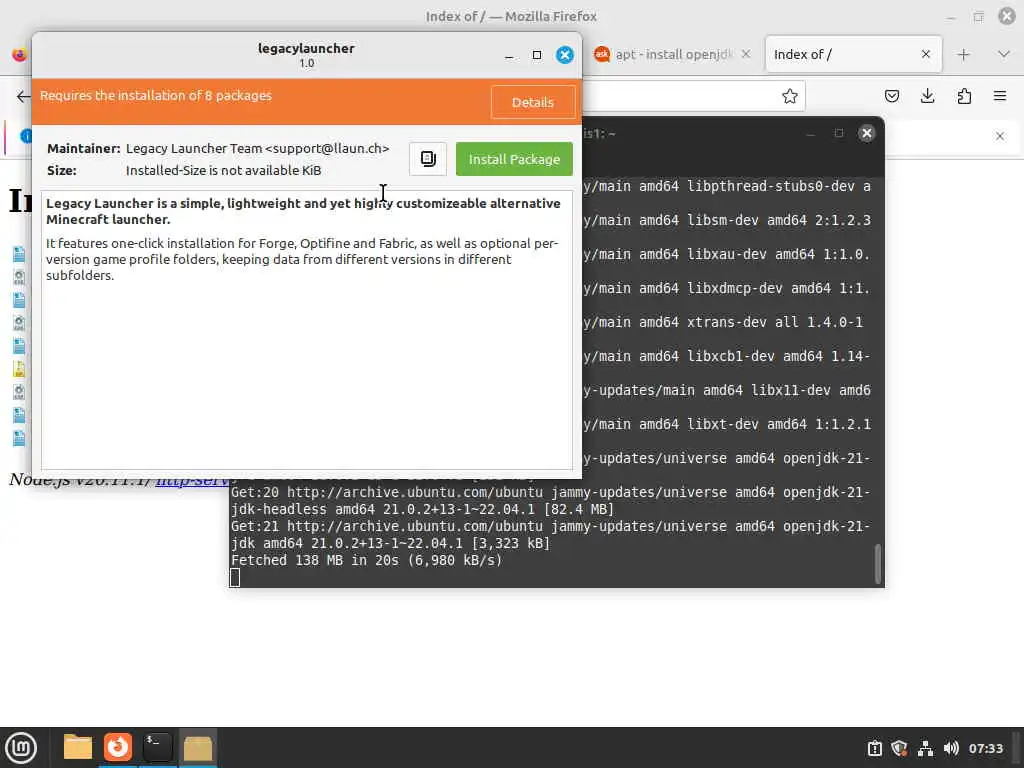This screenshot has width=1024, height=768.
Task: Click the terminal cursor prompt block
Action: coord(235,578)
